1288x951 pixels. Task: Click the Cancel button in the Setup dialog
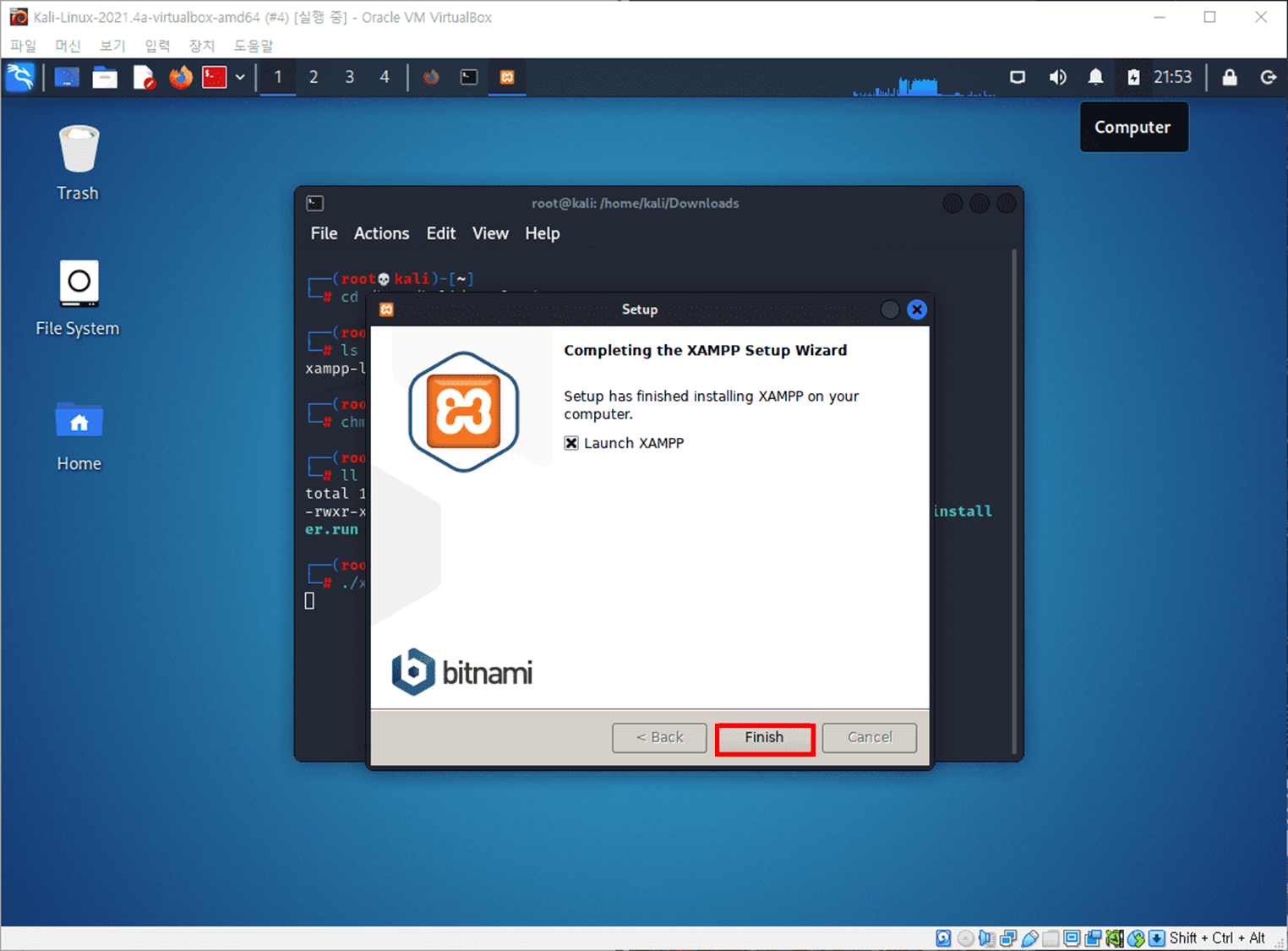point(869,737)
